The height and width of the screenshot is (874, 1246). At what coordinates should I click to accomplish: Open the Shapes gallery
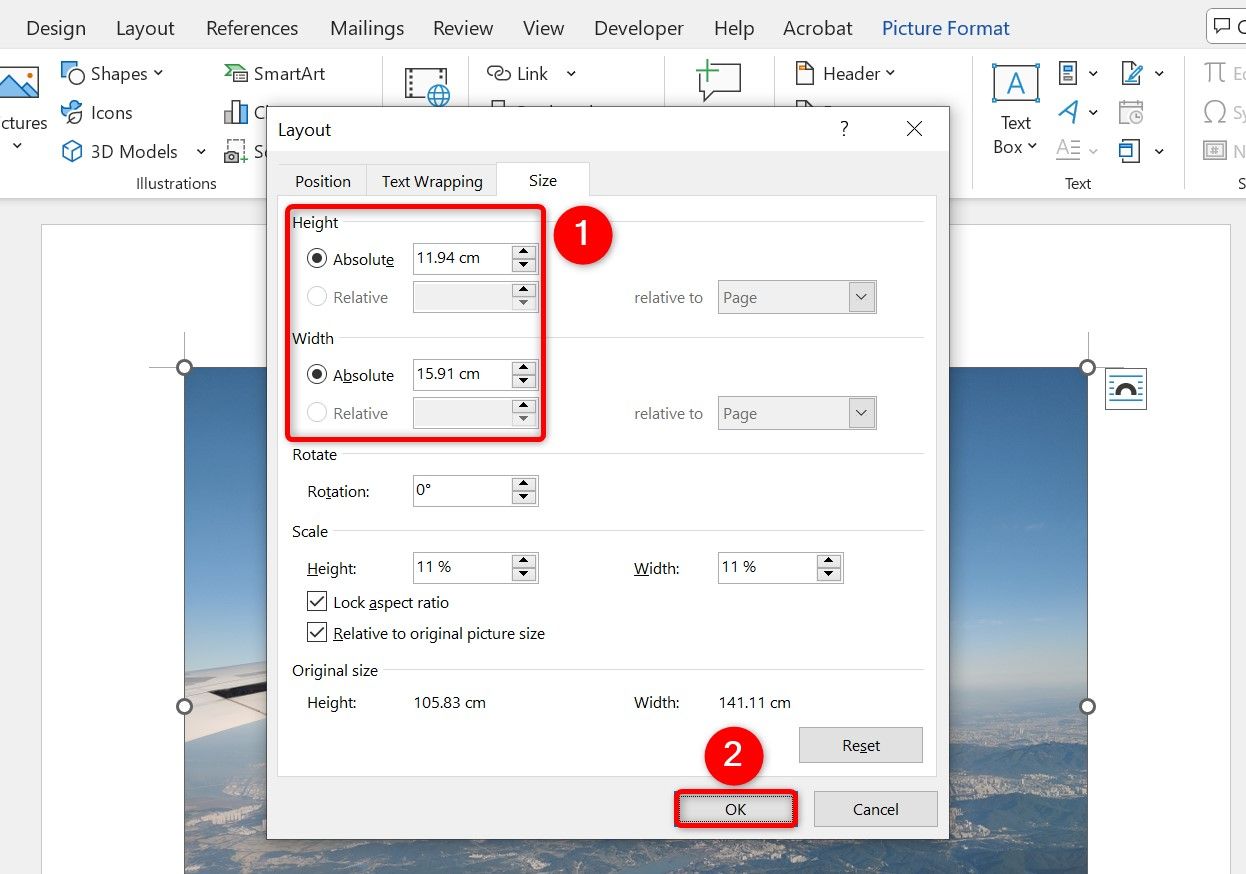pyautogui.click(x=113, y=72)
